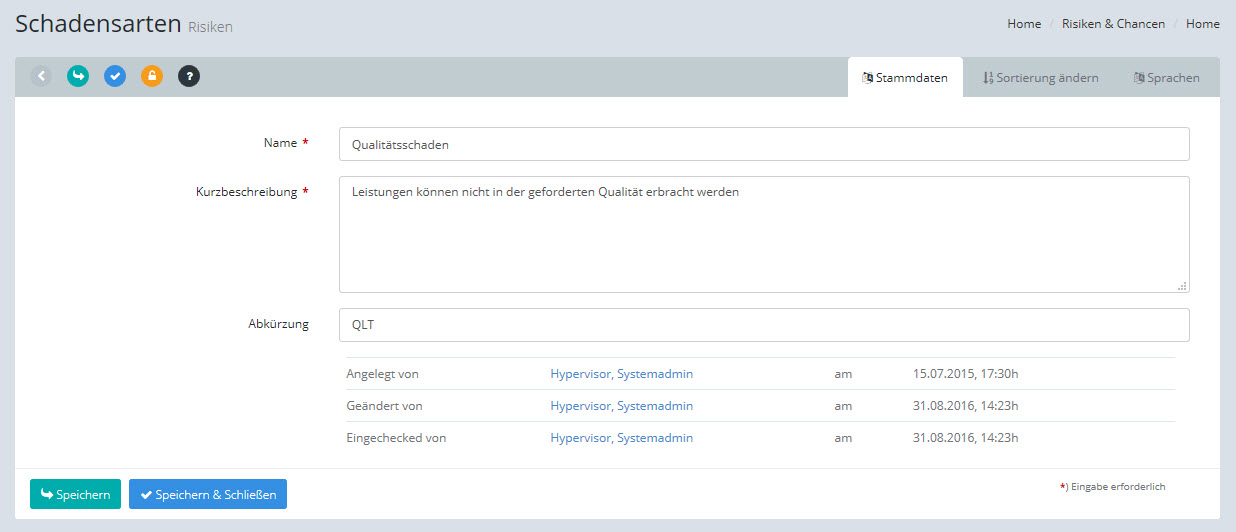This screenshot has width=1236, height=532.
Task: Click the Speichern button
Action: (75, 494)
